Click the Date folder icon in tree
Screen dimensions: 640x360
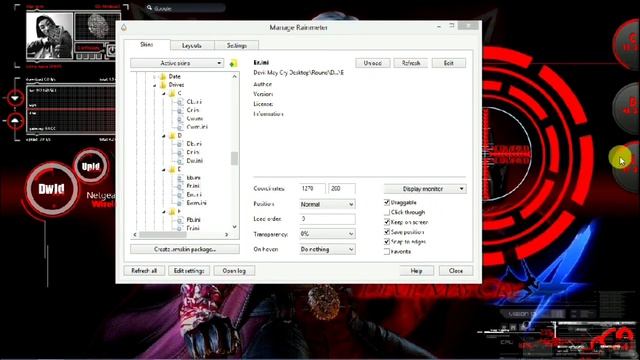point(162,76)
